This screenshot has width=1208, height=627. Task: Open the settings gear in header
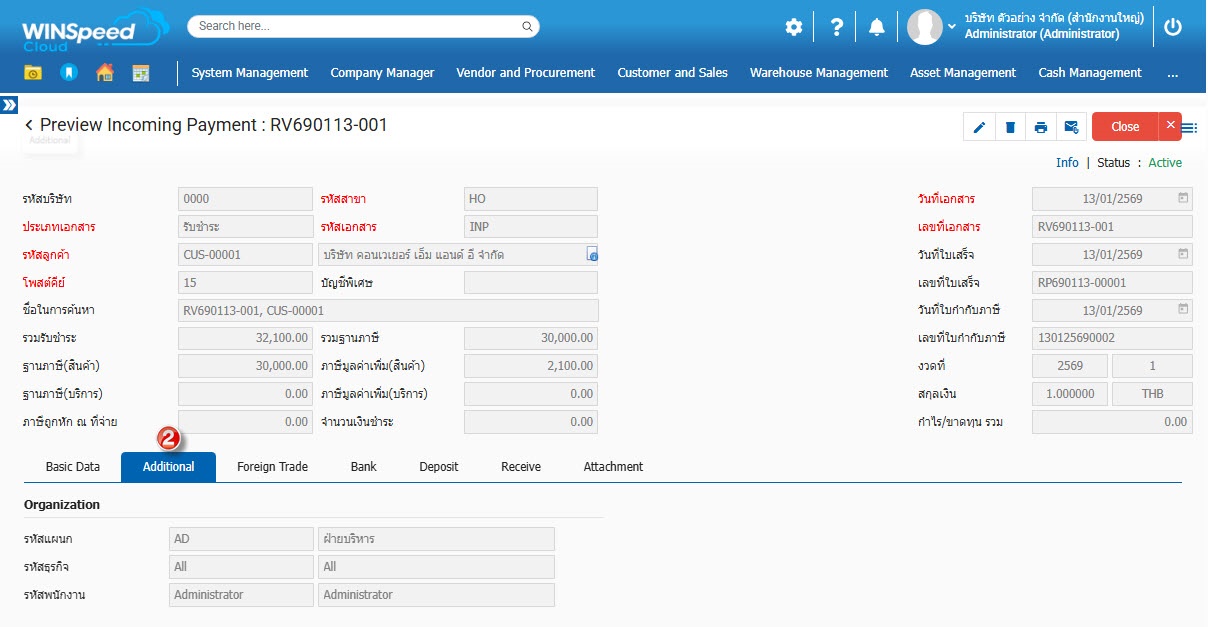pos(794,27)
